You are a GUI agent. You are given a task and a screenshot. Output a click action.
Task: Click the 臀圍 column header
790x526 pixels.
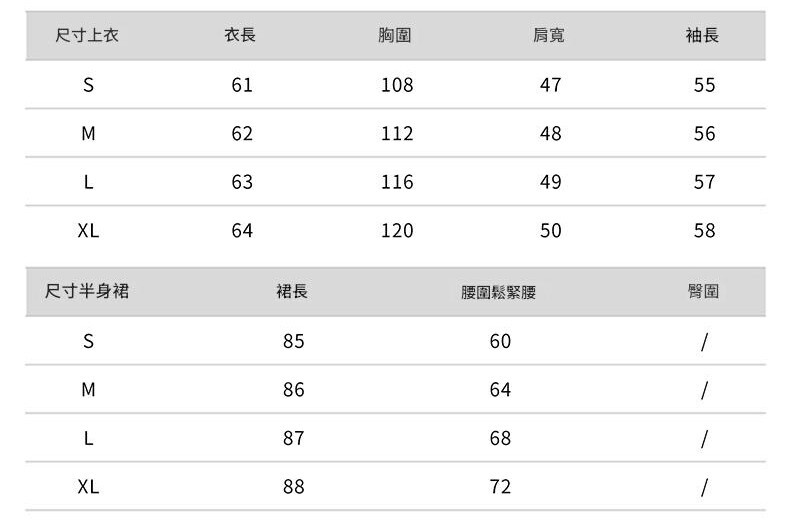coord(703,292)
